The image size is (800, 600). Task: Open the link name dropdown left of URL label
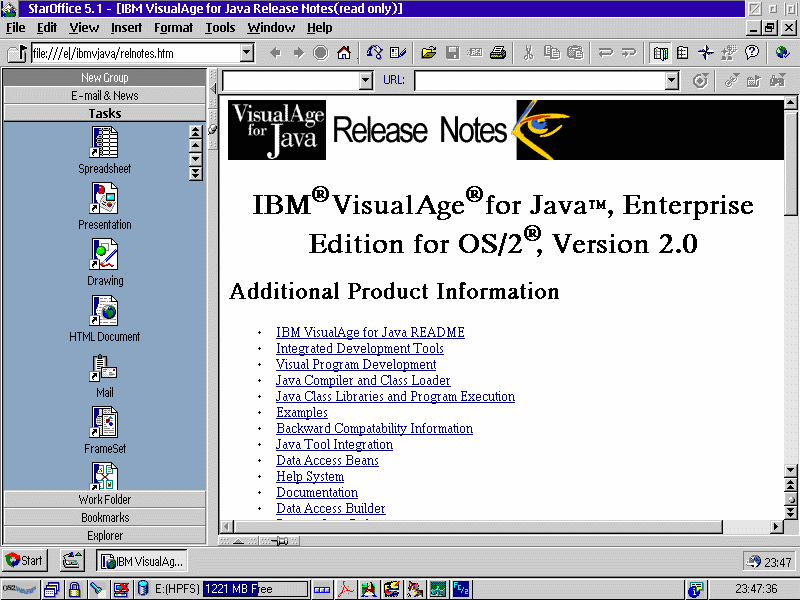click(365, 81)
